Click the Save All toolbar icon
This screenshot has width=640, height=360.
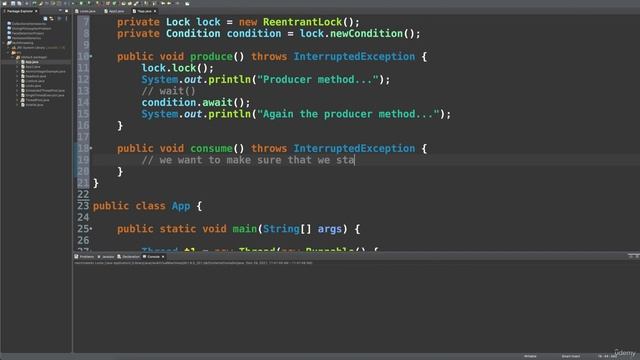(x=19, y=3)
